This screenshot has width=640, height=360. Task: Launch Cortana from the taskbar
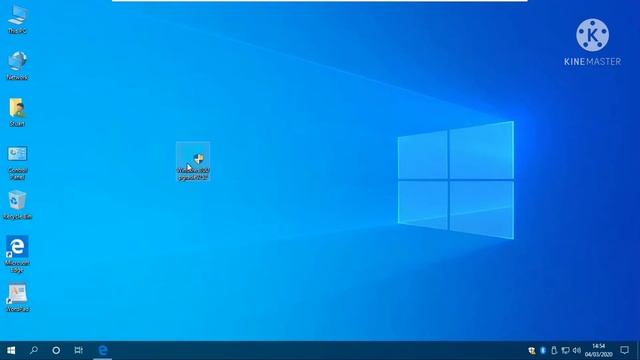(x=56, y=350)
